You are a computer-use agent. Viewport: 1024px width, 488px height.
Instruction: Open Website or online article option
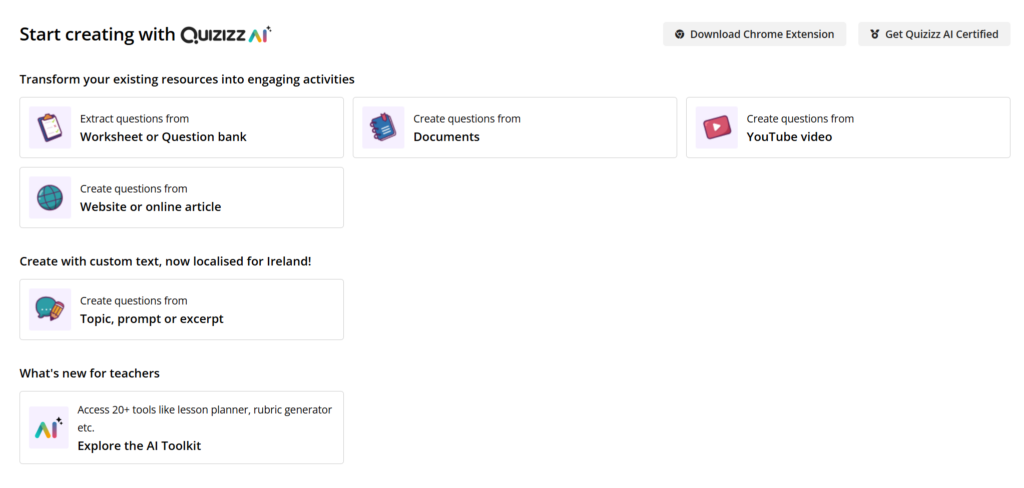point(150,207)
